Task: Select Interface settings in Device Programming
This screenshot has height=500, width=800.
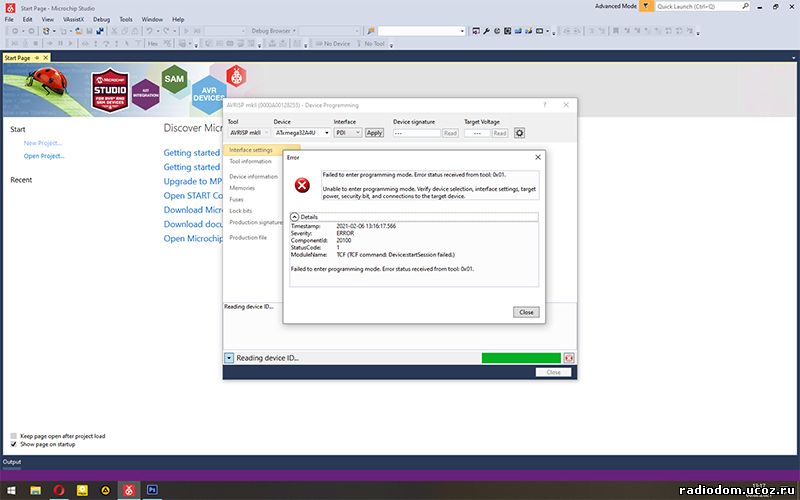Action: (x=251, y=150)
